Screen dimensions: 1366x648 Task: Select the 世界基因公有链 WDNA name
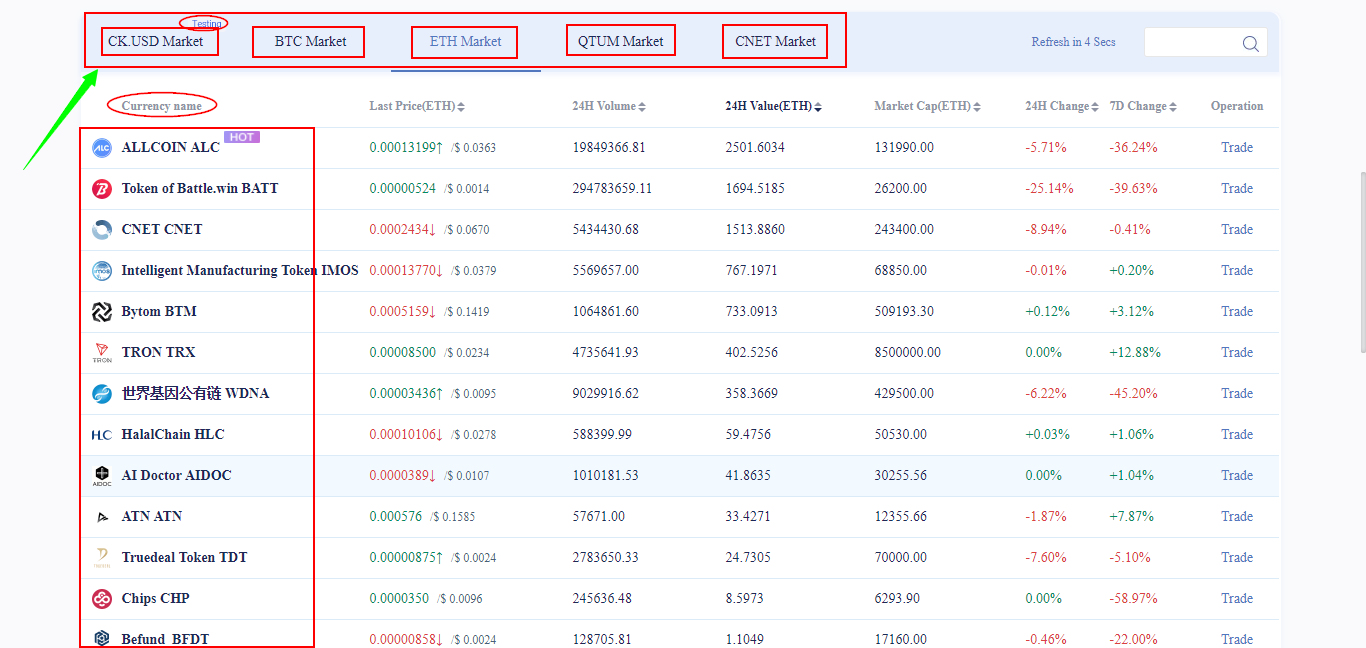coord(195,393)
